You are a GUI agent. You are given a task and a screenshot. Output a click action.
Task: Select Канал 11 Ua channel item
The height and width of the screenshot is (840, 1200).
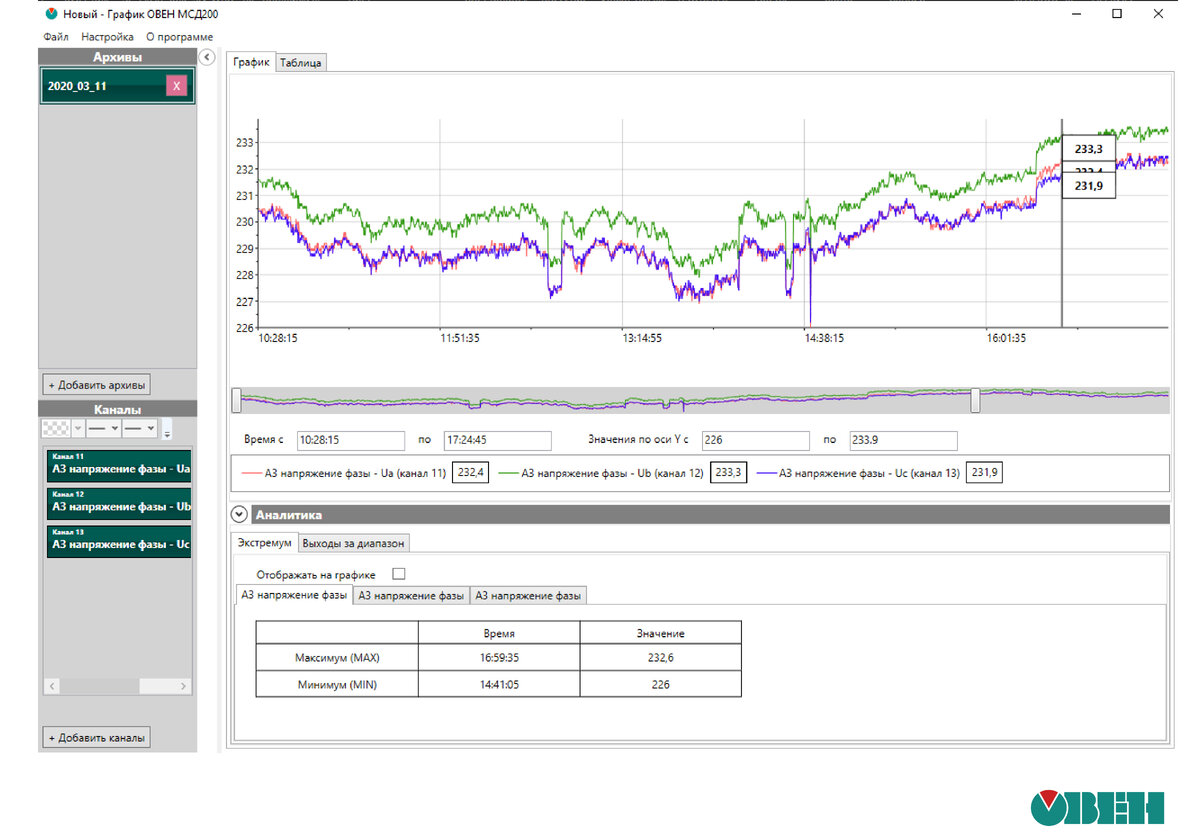pyautogui.click(x=119, y=465)
